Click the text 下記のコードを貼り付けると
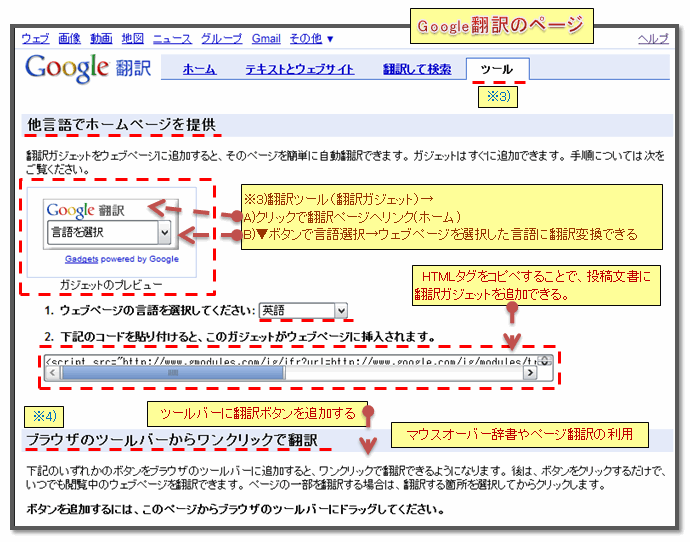The image size is (690, 542). (x=131, y=337)
